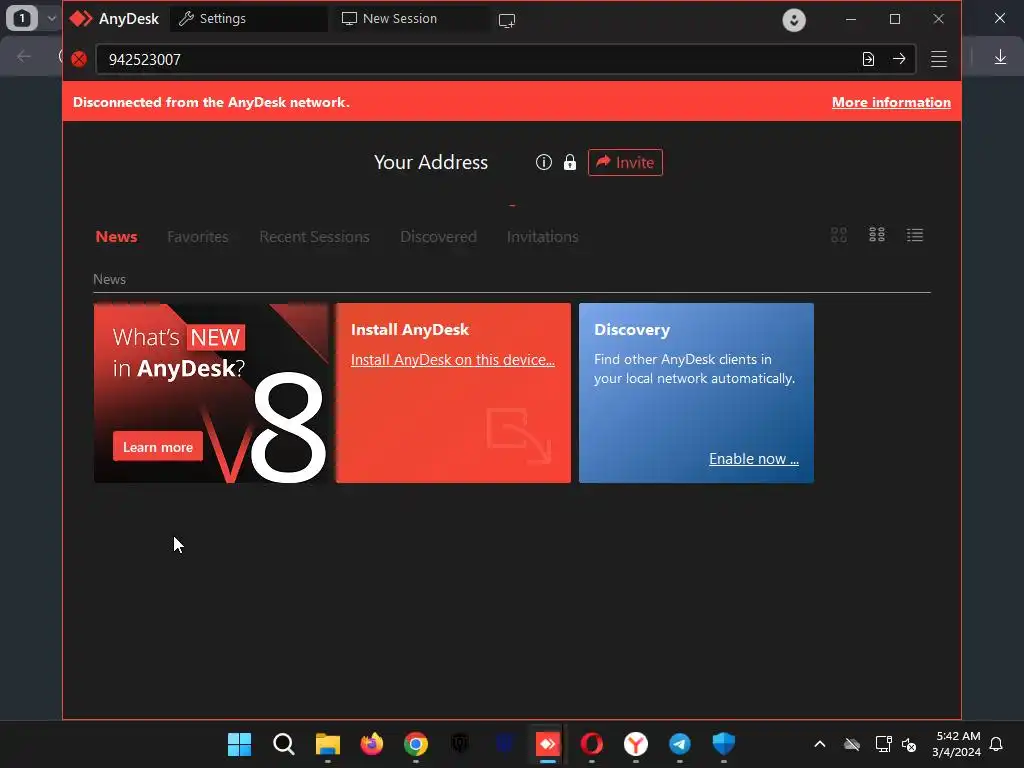Click the connect arrow in address bar
The image size is (1024, 768).
(x=899, y=59)
